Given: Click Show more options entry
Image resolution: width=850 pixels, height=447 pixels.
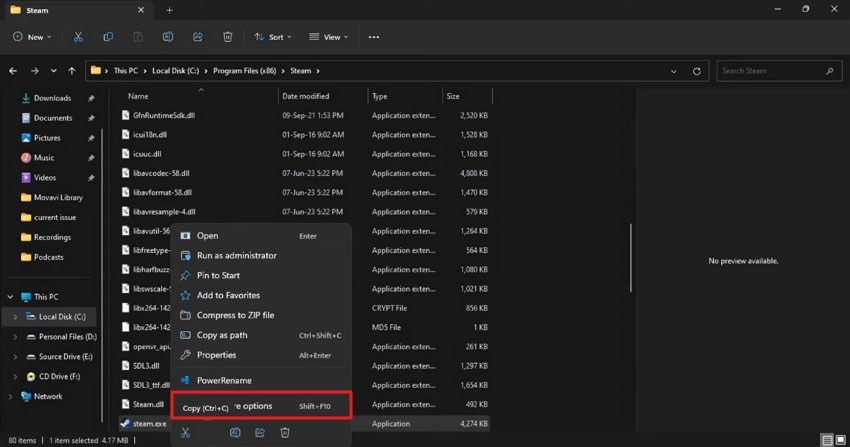Looking at the screenshot, I should [261, 406].
